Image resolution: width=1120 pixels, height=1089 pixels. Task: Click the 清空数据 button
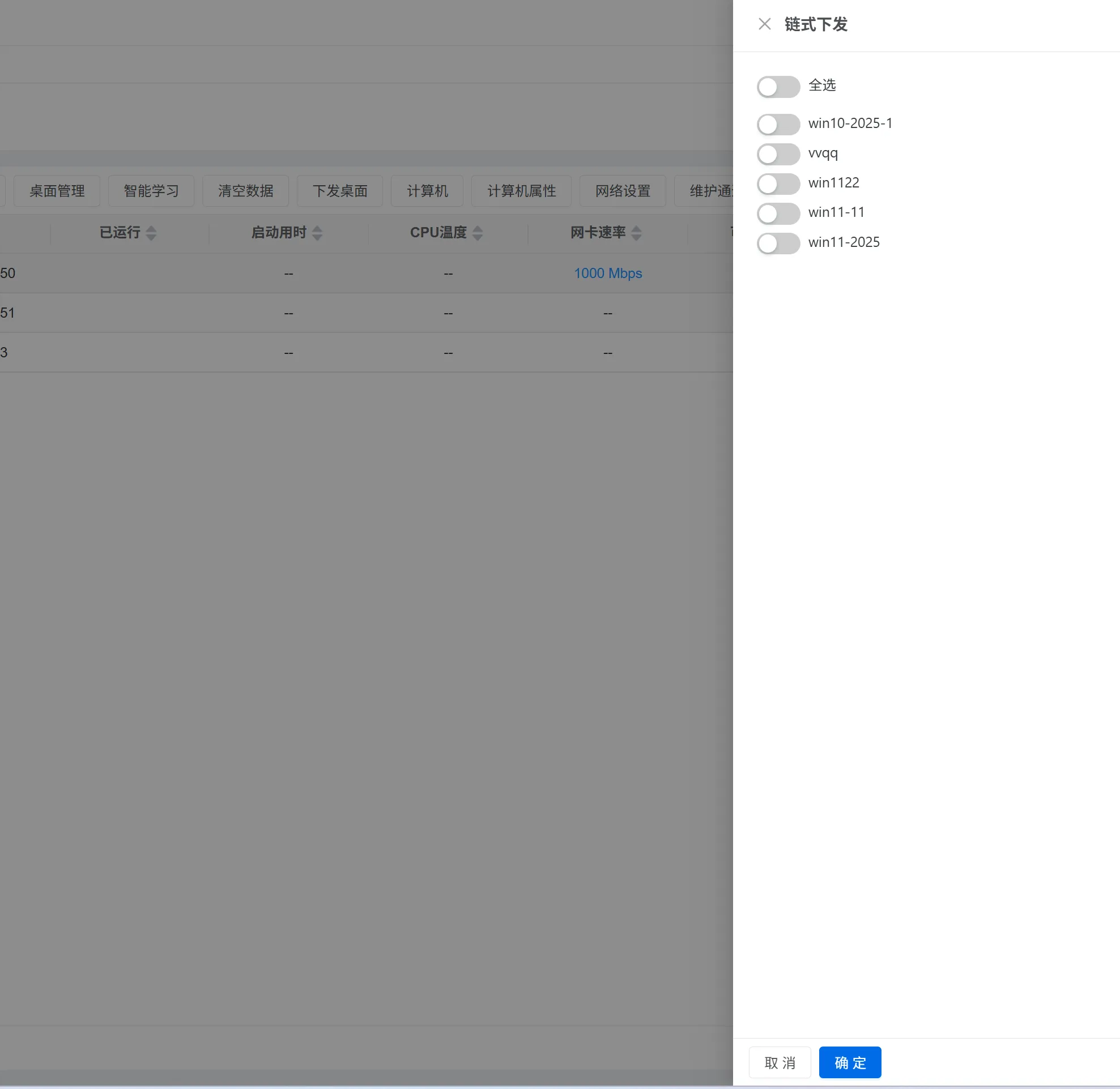tap(245, 190)
